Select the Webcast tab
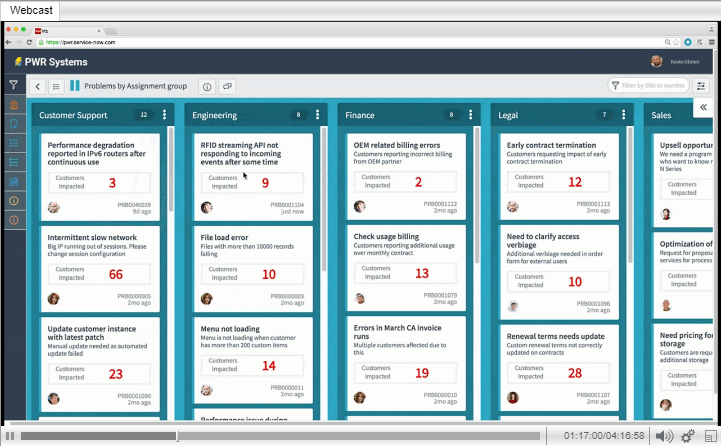 click(31, 10)
